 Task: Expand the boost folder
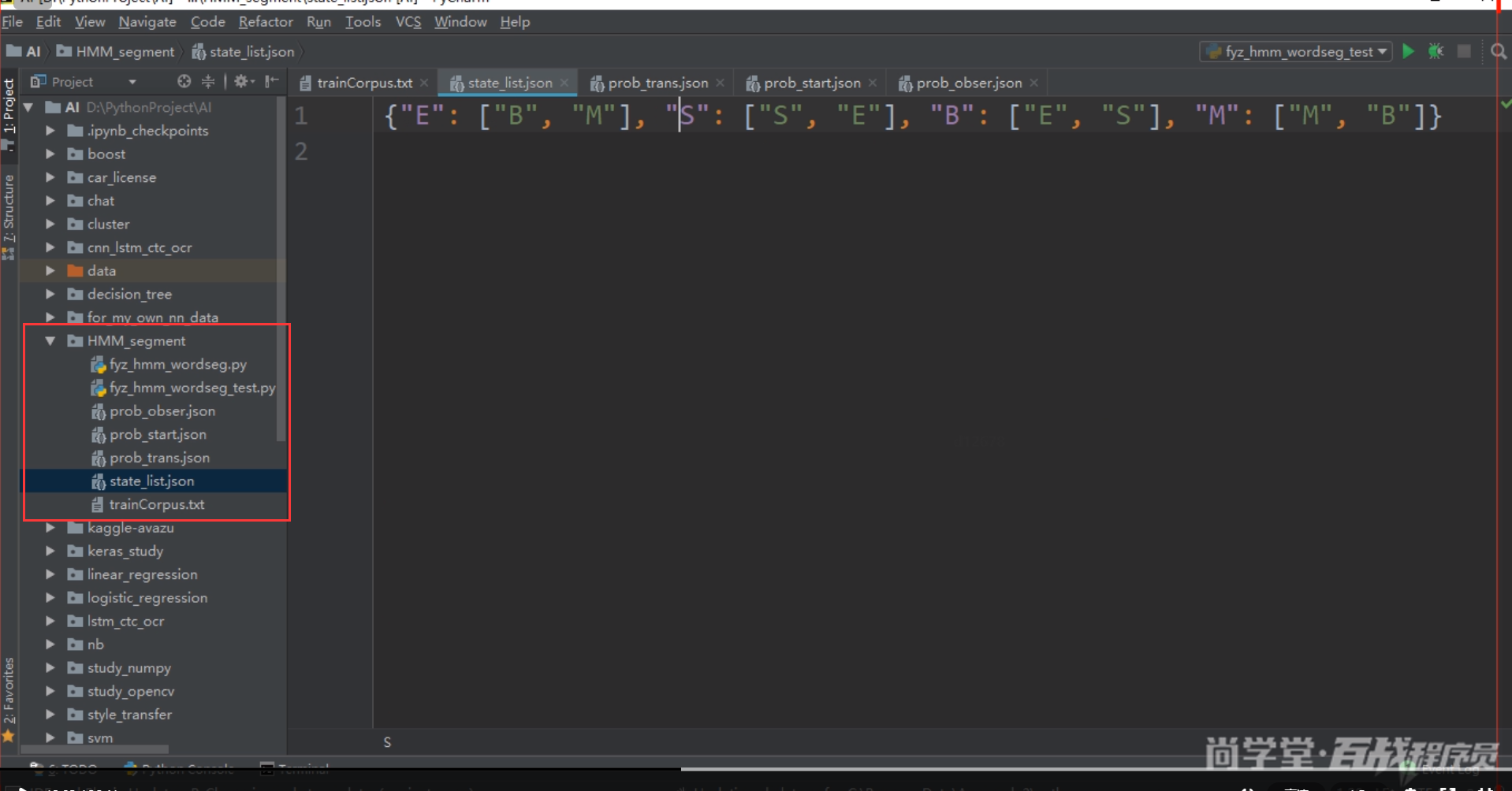(x=50, y=154)
